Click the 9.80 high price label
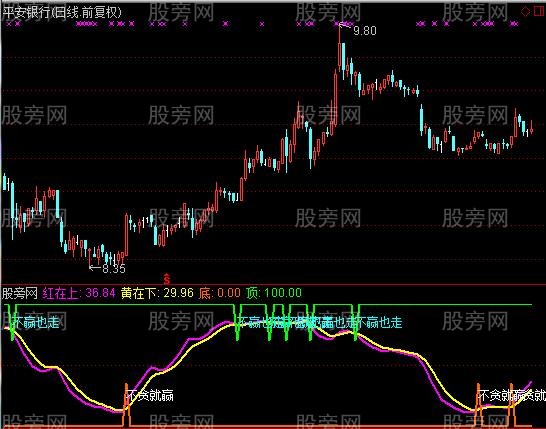The image size is (546, 429). pos(365,31)
